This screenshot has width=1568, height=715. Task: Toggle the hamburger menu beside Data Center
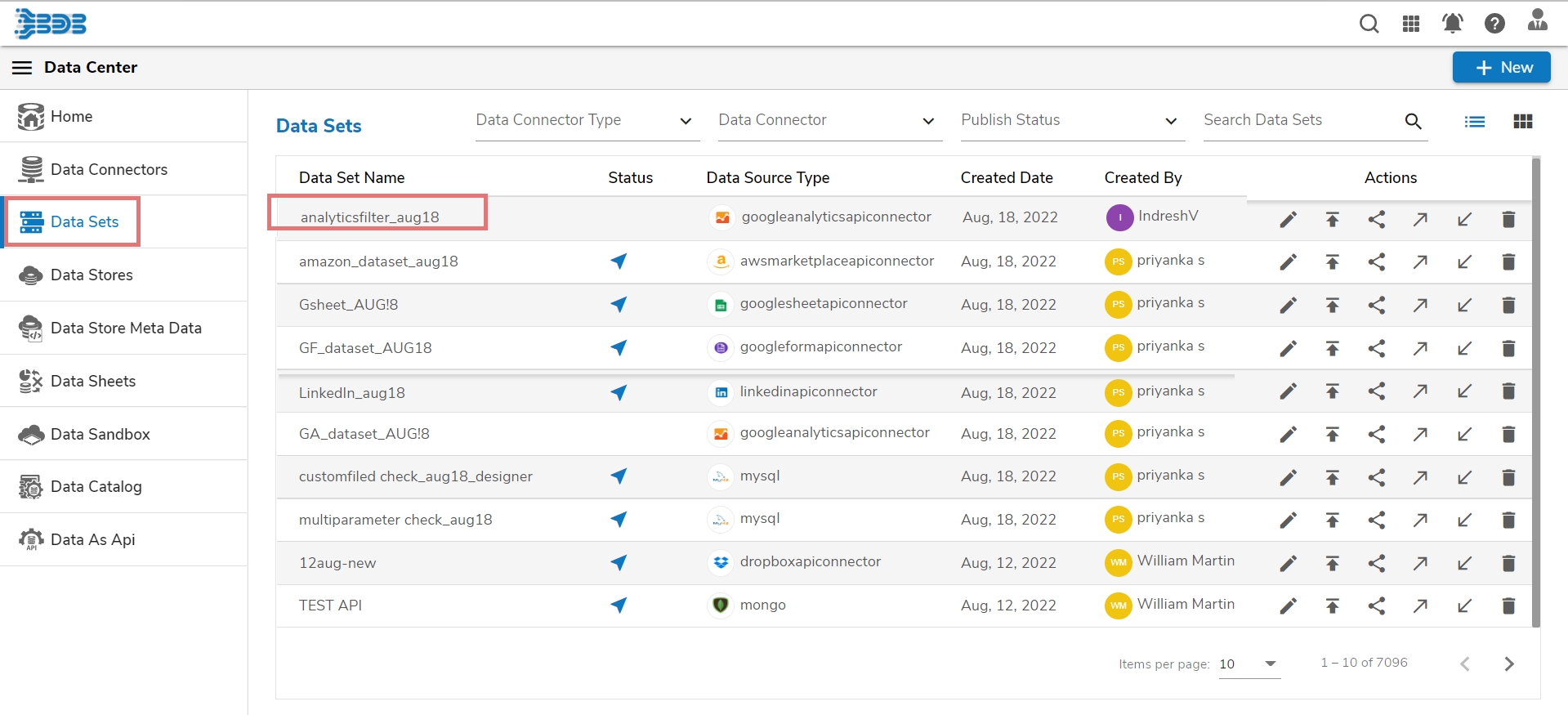coord(22,68)
